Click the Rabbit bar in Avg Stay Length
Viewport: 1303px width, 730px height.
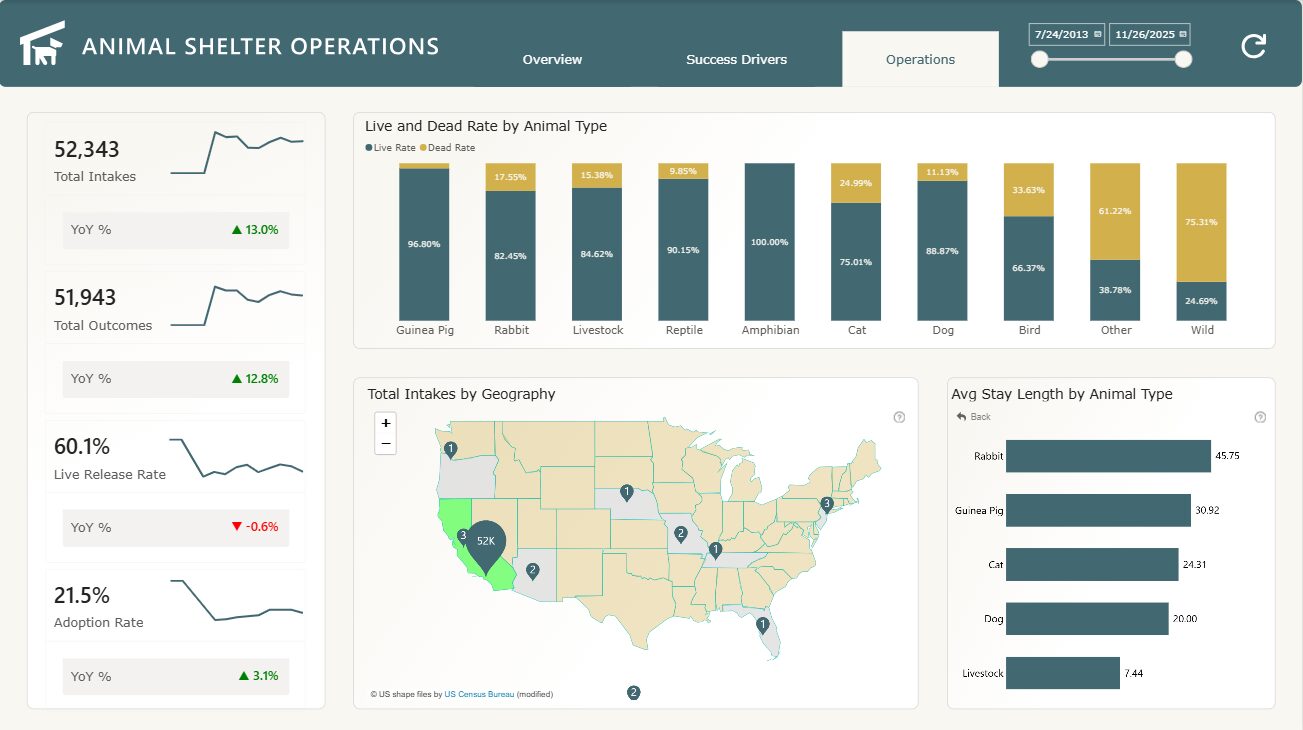click(x=1107, y=456)
